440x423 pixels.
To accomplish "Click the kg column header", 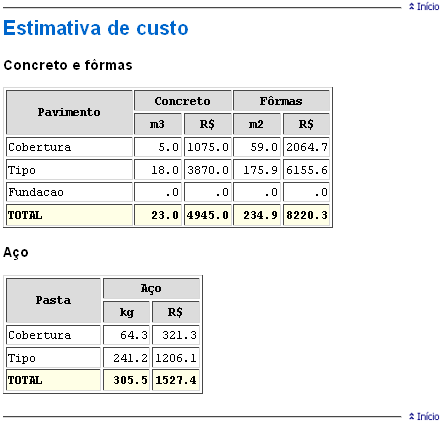I will (126, 312).
